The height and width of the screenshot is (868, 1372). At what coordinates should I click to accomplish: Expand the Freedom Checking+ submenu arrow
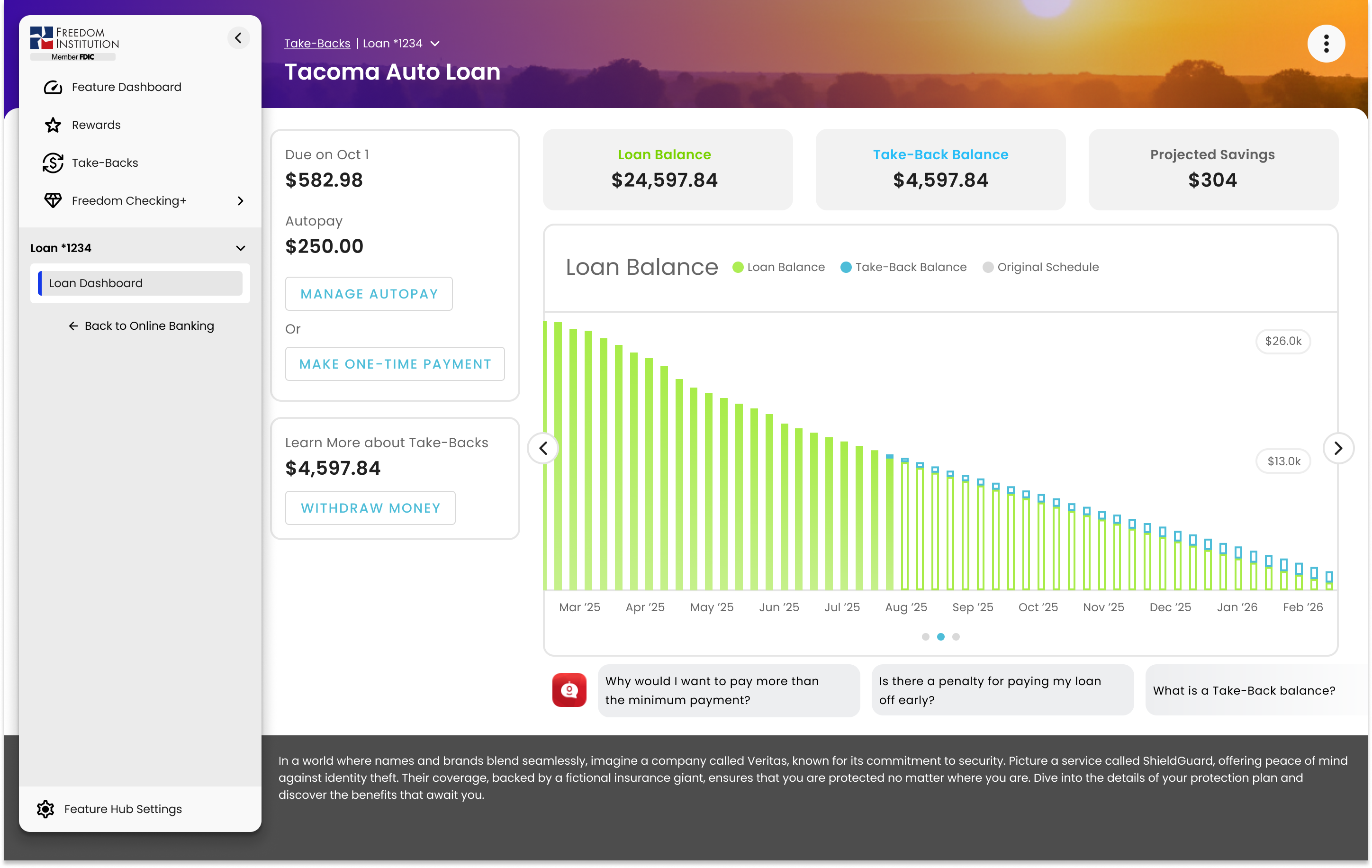coord(241,200)
